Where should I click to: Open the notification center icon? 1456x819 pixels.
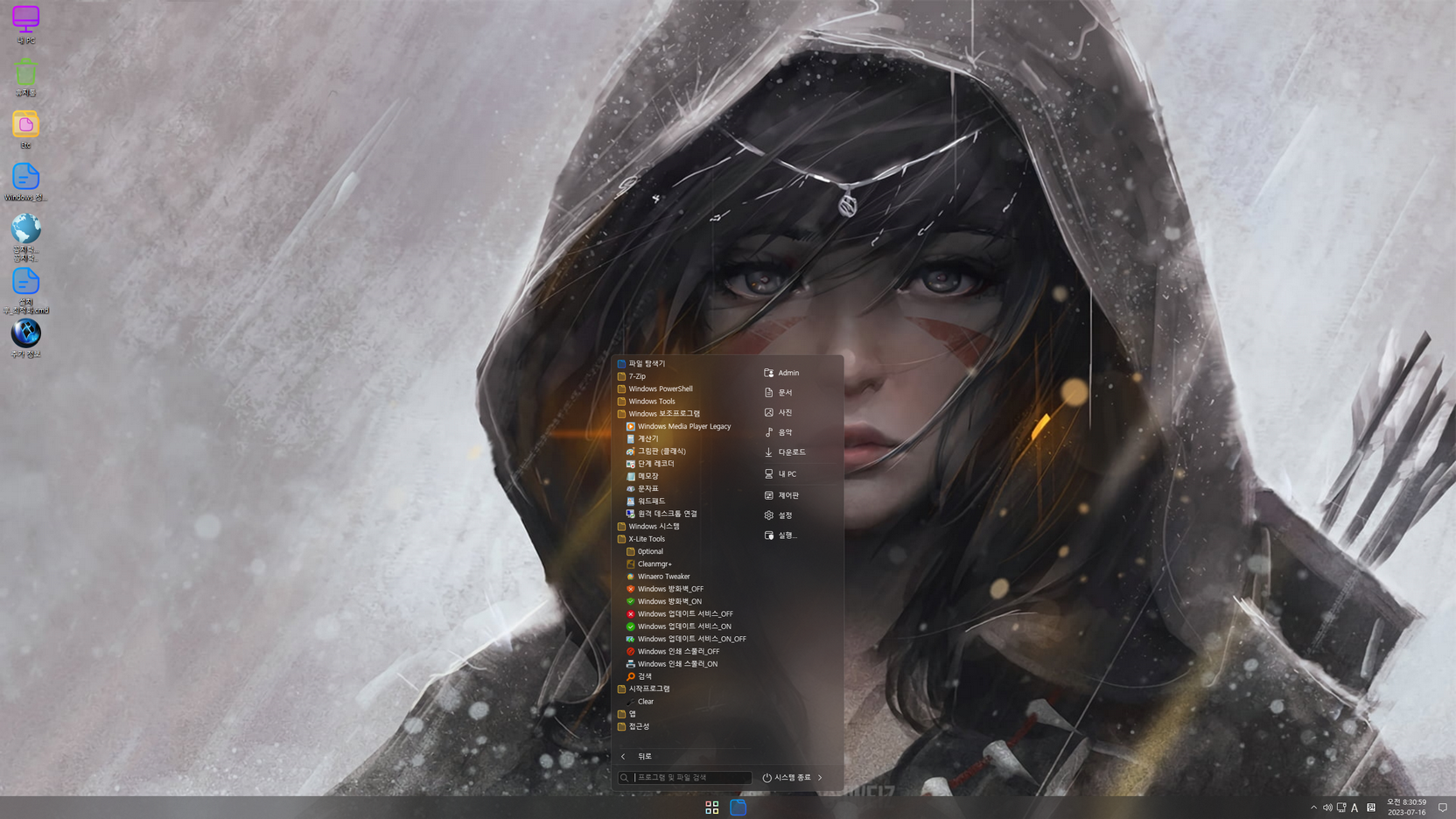click(1443, 808)
